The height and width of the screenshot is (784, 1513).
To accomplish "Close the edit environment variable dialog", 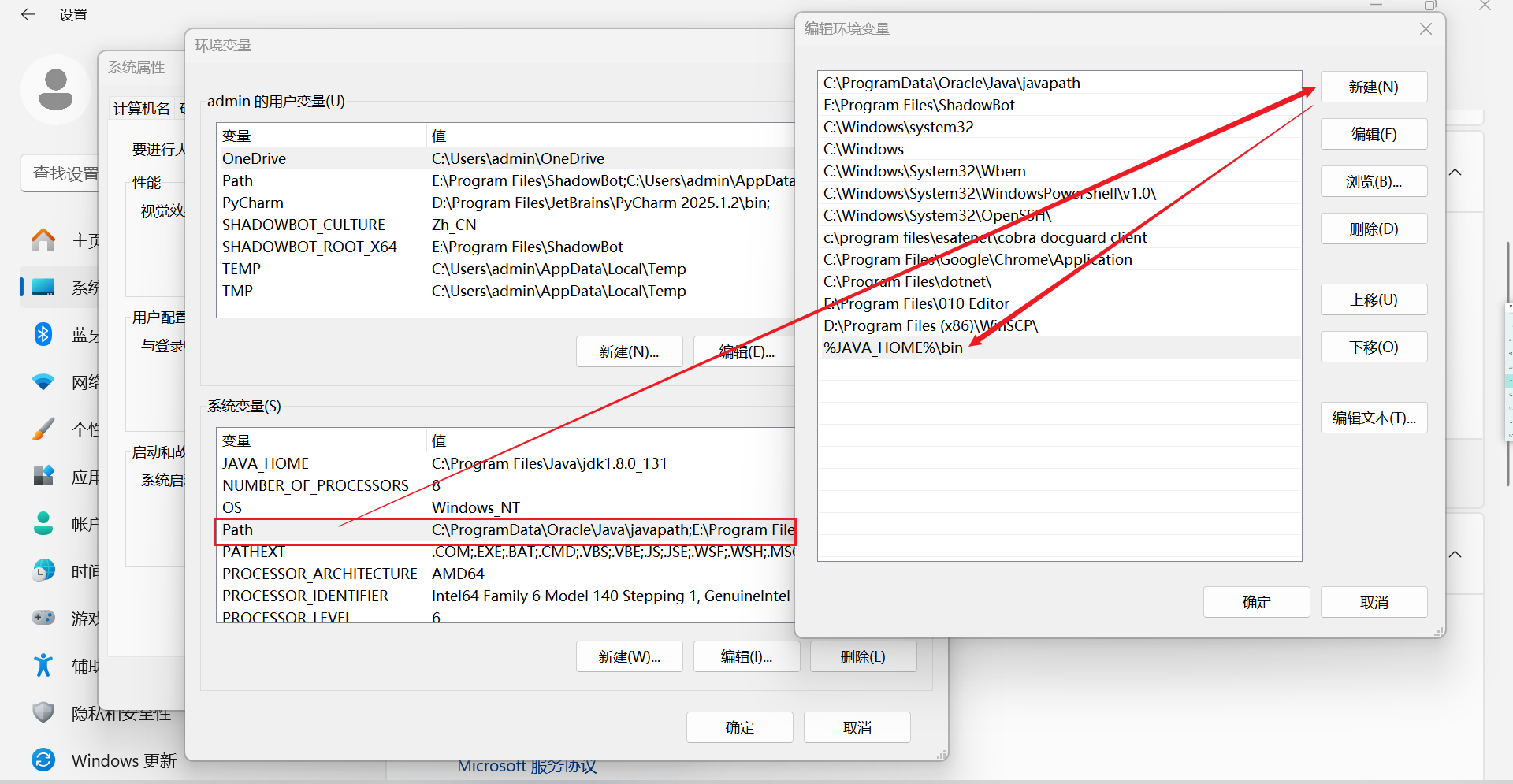I will pos(1426,29).
